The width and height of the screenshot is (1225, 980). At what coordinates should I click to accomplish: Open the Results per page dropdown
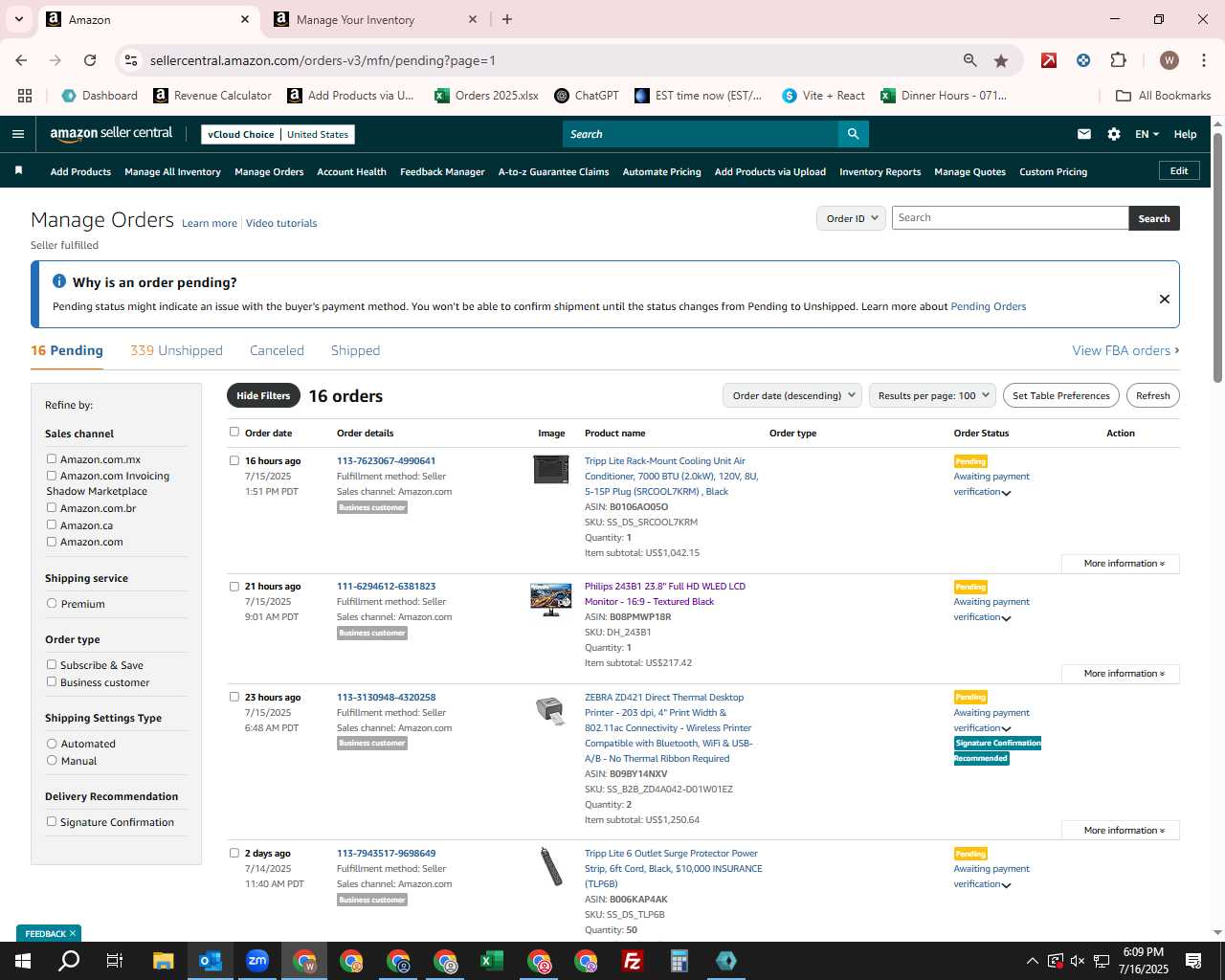pos(933,395)
